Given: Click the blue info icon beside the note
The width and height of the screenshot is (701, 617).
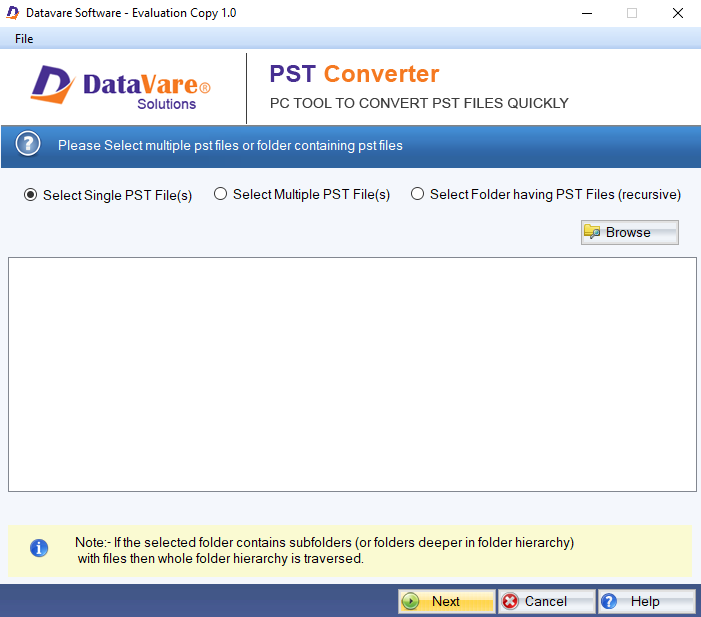Looking at the screenshot, I should [x=39, y=548].
